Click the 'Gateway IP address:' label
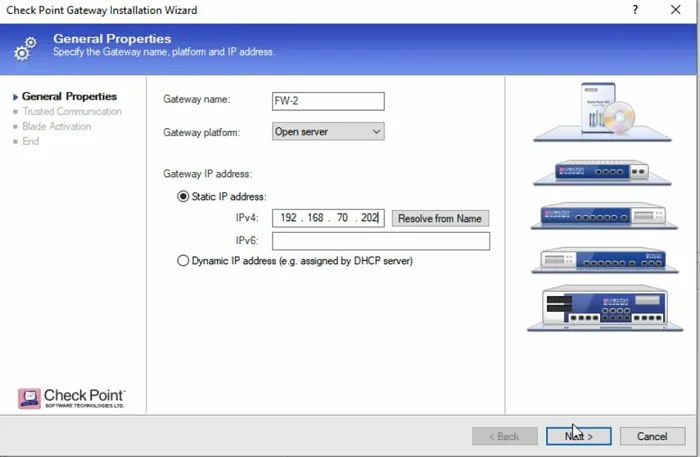This screenshot has width=700, height=457. coord(208,174)
